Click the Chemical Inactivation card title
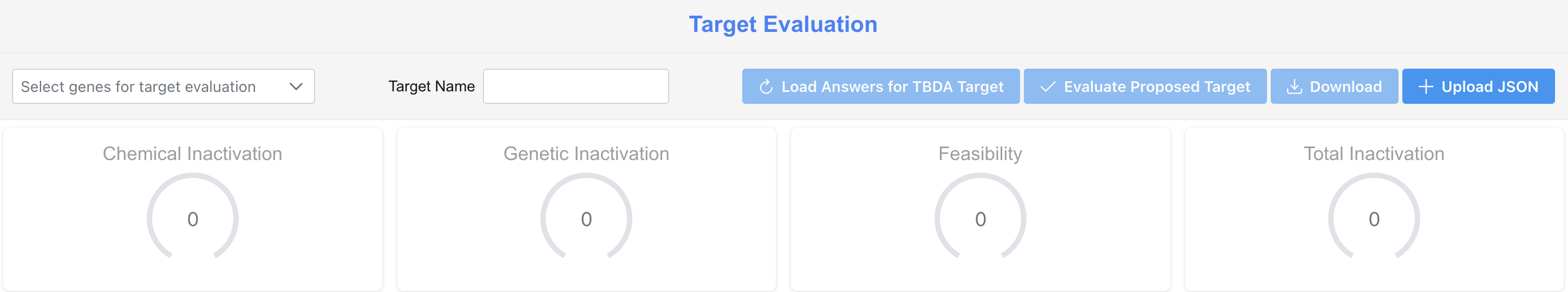This screenshot has height=292, width=1568. (192, 154)
